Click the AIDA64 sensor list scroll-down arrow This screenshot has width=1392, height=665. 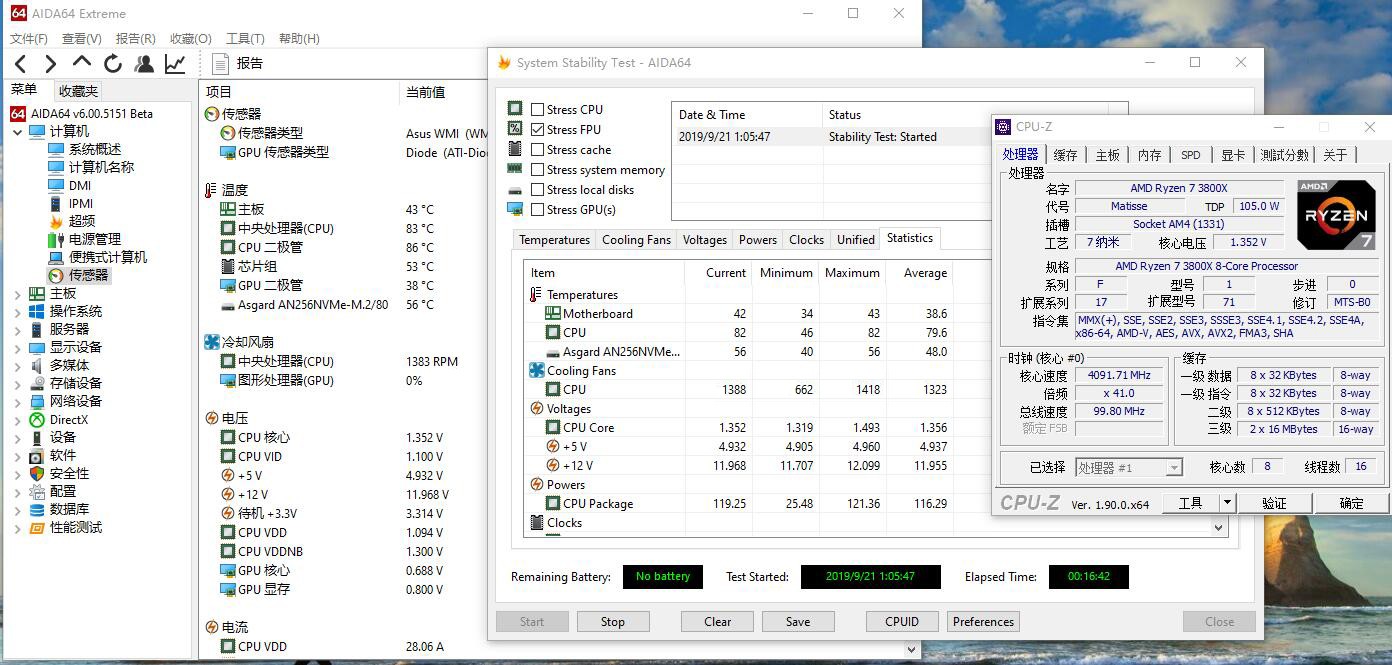coord(911,648)
